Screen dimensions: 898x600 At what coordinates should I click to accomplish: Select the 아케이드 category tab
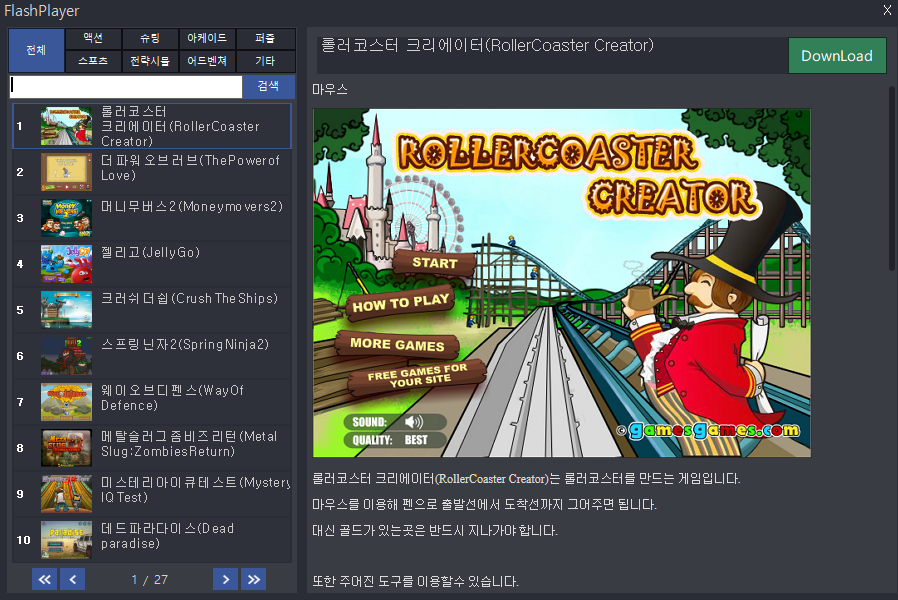click(x=207, y=38)
